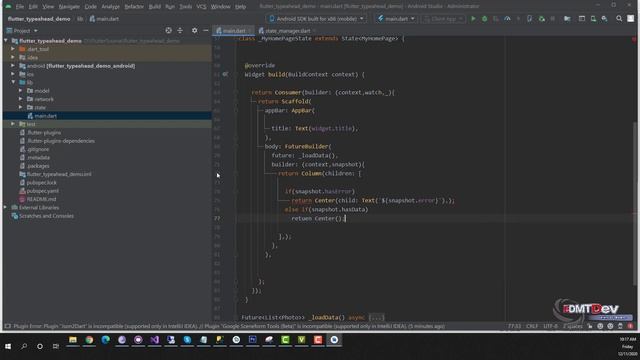The width and height of the screenshot is (640, 360).
Task: Click the main.dart breadcrumb in navigation bar
Action: pyautogui.click(x=104, y=19)
